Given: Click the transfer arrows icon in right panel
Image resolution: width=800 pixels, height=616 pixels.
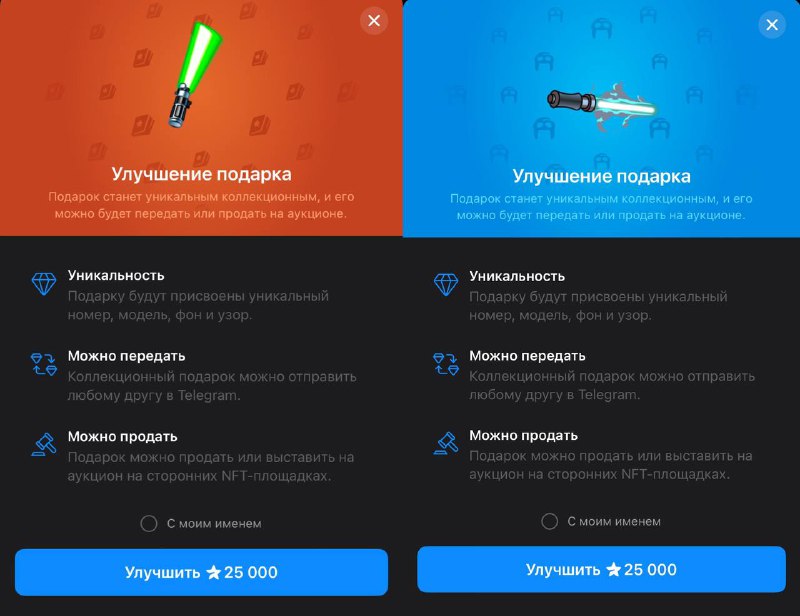Looking at the screenshot, I should coord(446,364).
